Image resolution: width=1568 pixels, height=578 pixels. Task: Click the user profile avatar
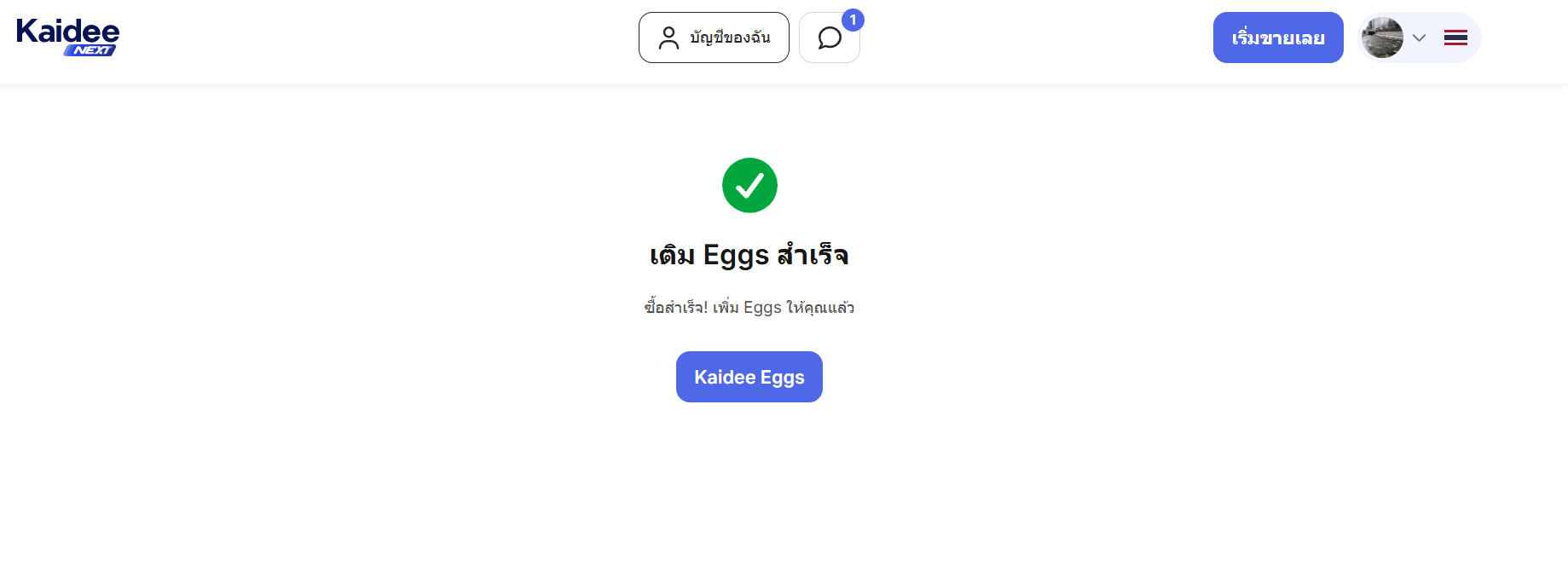click(x=1382, y=38)
